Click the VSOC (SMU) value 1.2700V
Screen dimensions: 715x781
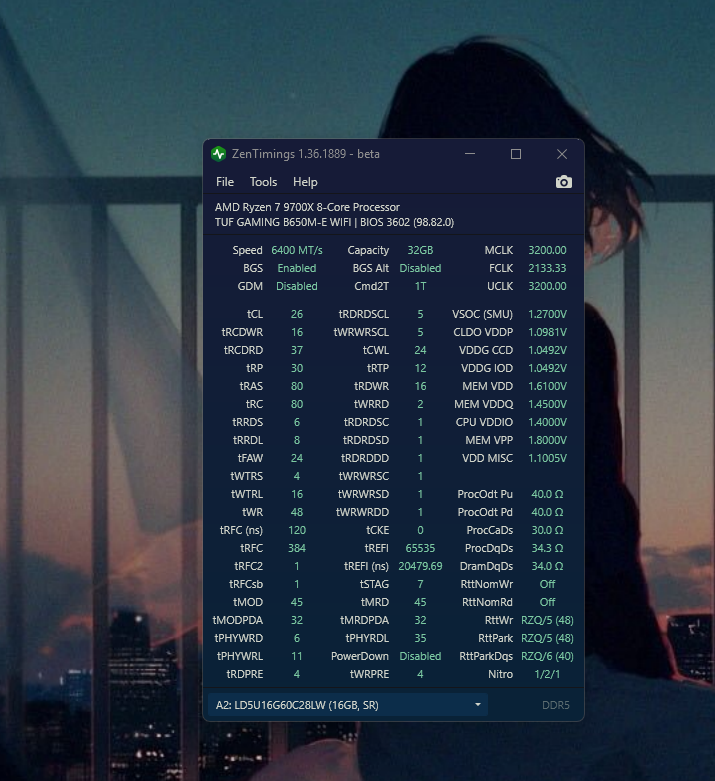click(547, 314)
